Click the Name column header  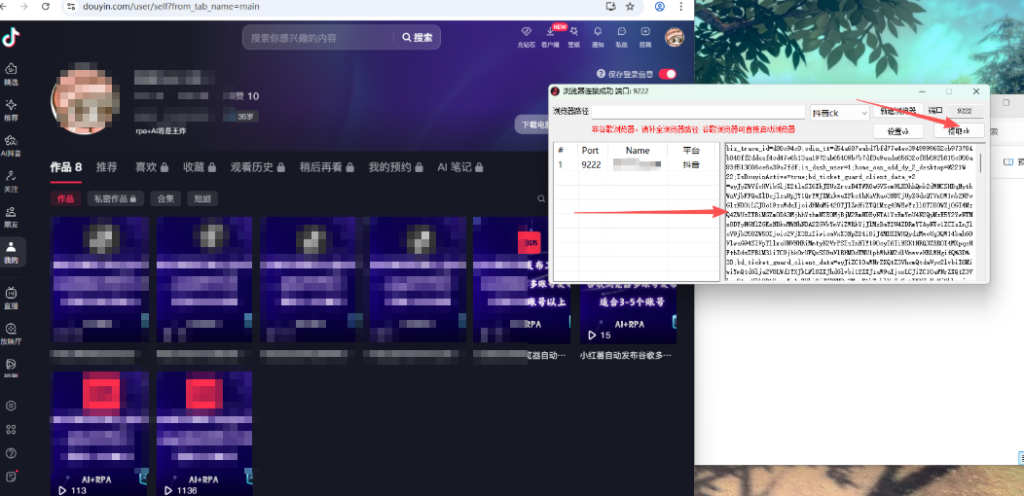click(637, 150)
